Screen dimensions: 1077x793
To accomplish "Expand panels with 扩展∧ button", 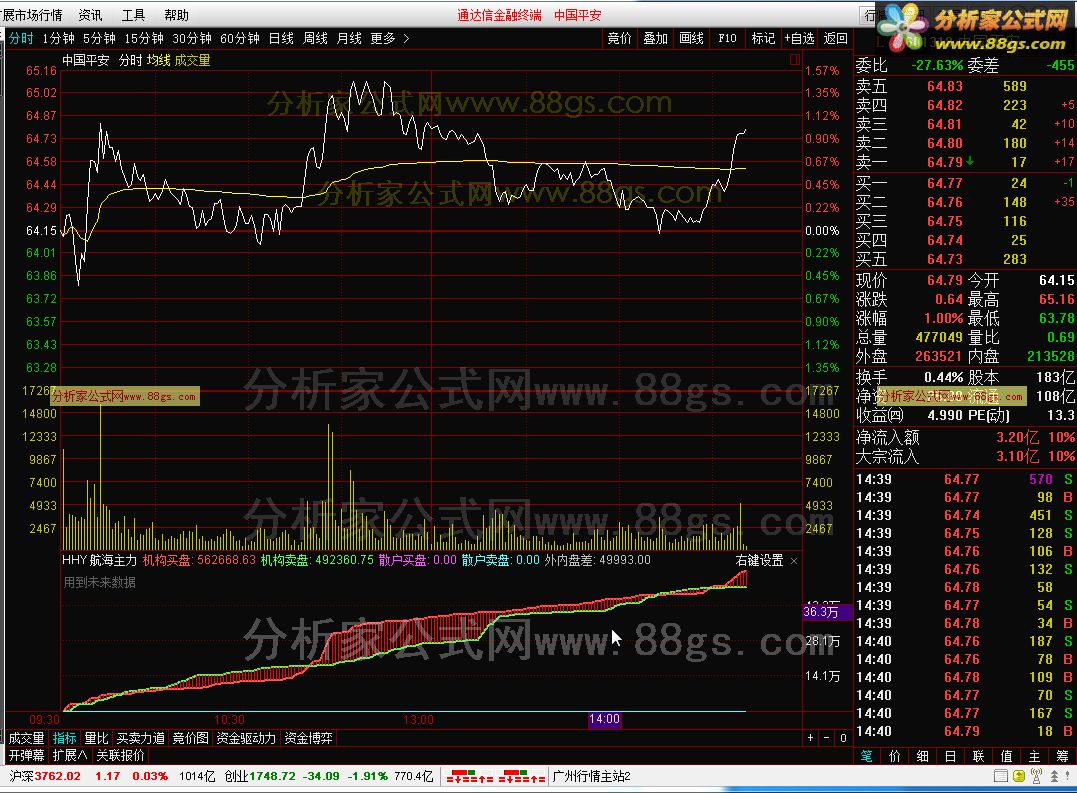I will coord(70,755).
